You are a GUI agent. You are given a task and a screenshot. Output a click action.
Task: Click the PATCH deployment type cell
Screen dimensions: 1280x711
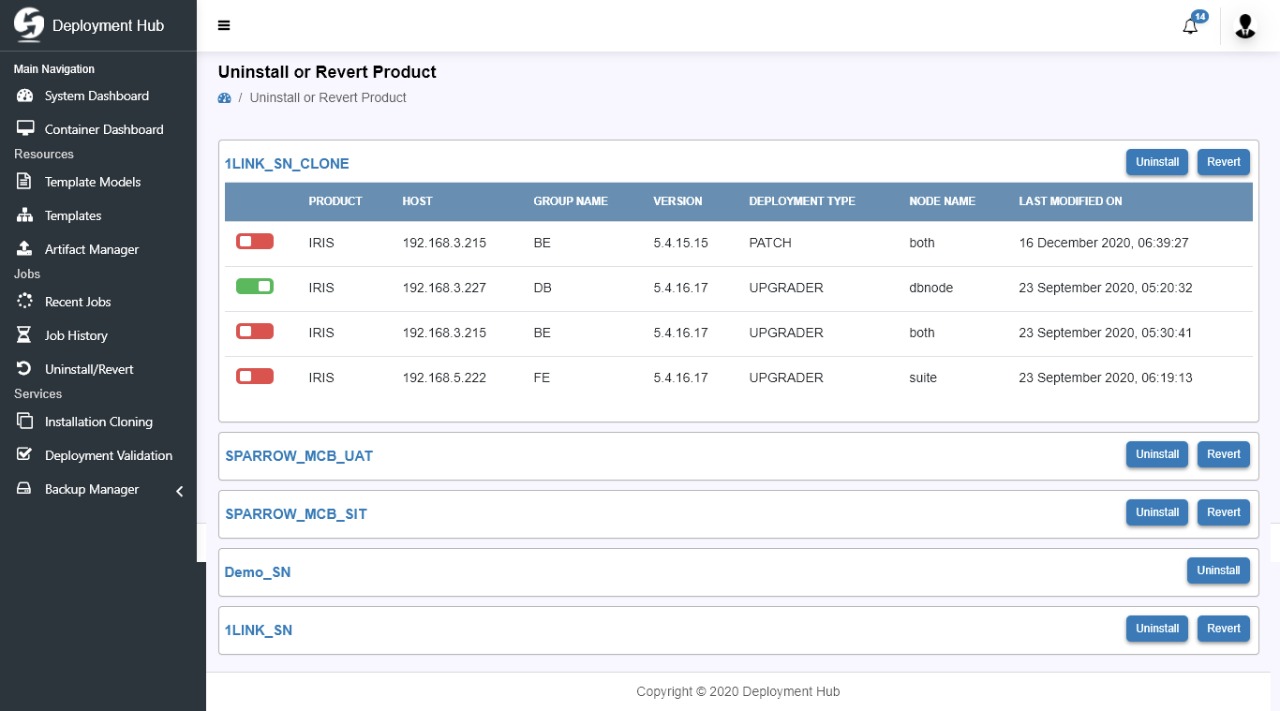pyautogui.click(x=770, y=243)
